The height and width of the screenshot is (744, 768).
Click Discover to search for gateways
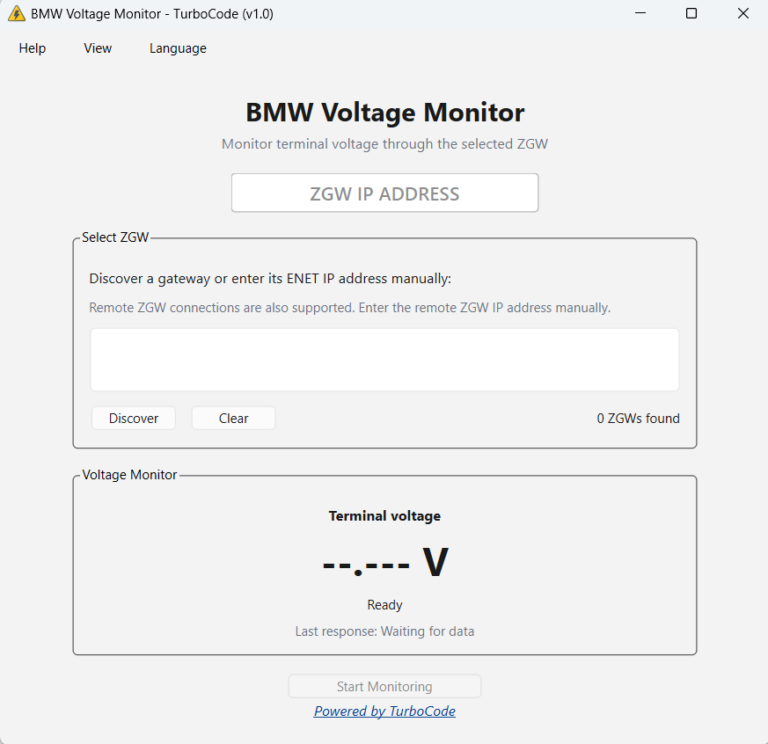pos(133,418)
